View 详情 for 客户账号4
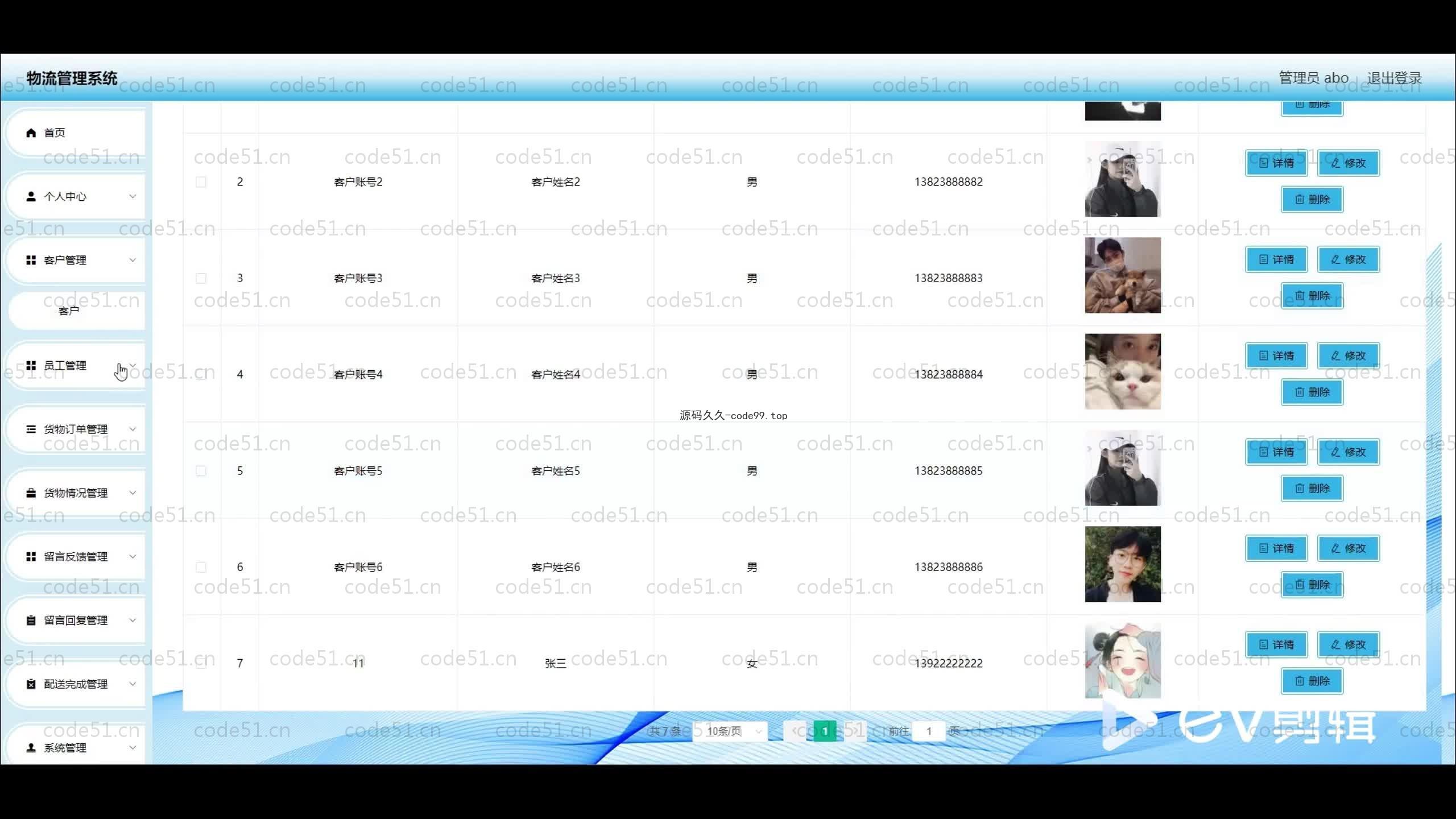This screenshot has height=819, width=1456. point(1276,356)
